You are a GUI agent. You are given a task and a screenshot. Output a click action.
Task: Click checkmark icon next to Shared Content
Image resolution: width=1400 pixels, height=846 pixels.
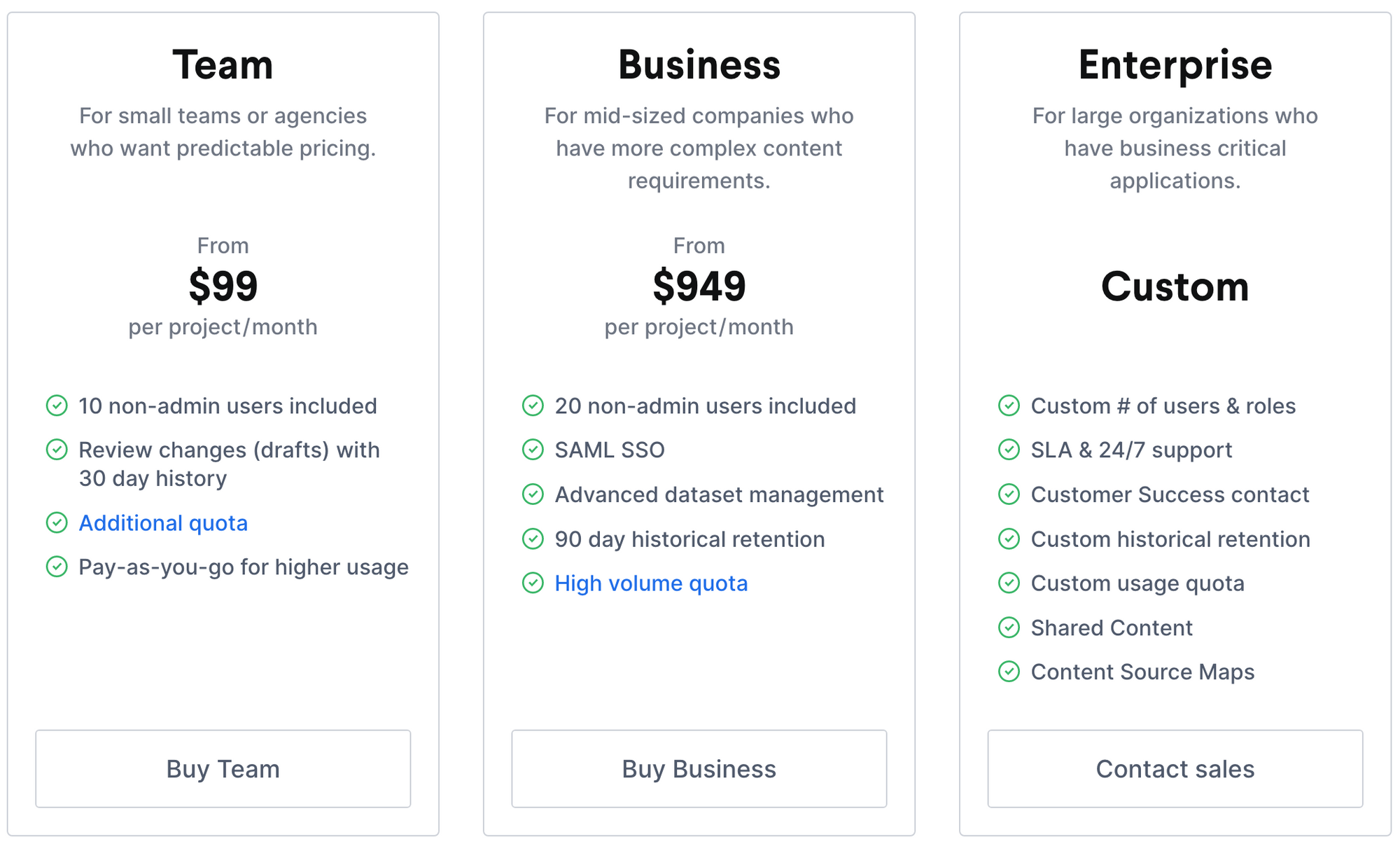coord(1009,627)
